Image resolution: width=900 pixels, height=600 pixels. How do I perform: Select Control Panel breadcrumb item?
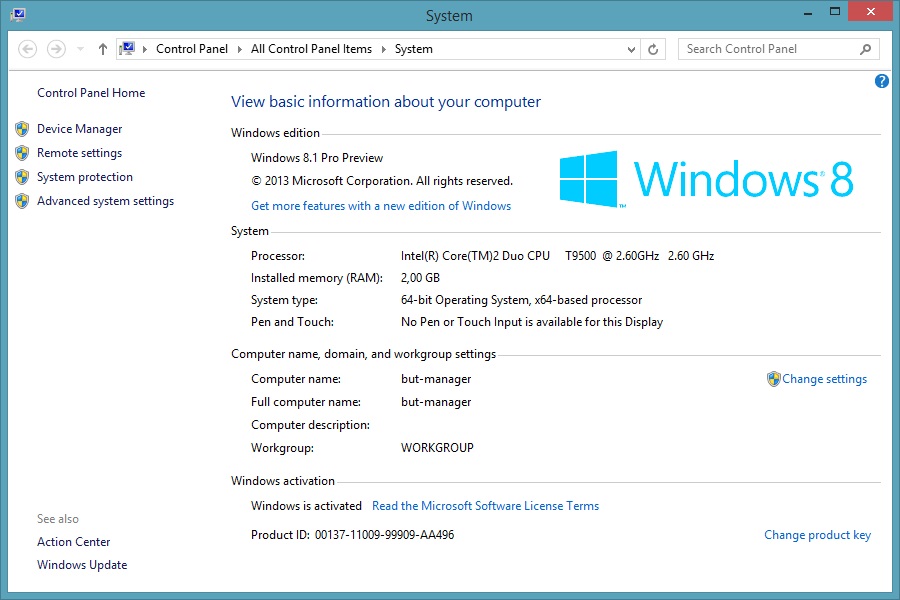[x=192, y=49]
